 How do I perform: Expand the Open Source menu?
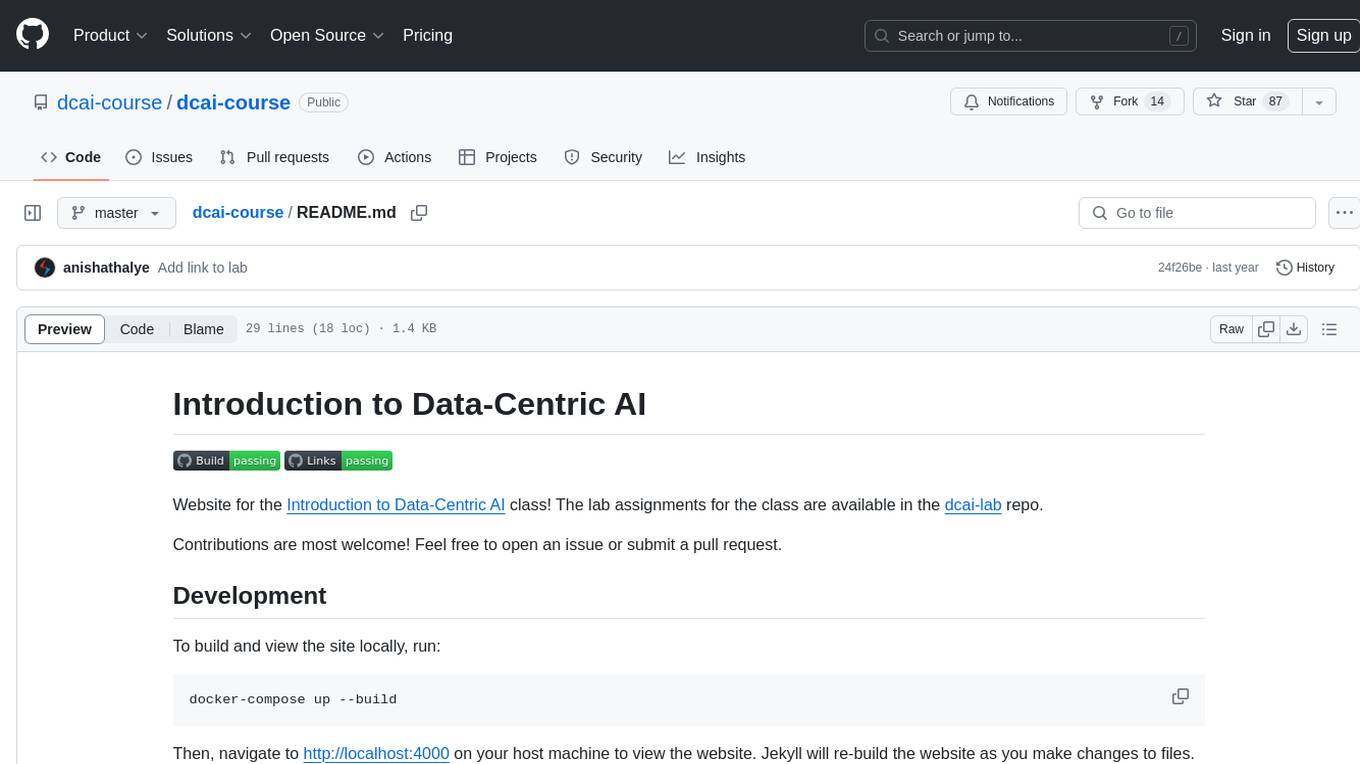pyautogui.click(x=327, y=35)
